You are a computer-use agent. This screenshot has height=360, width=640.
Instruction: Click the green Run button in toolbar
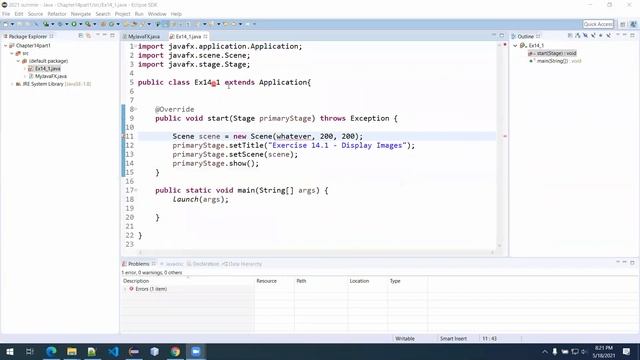[74, 24]
